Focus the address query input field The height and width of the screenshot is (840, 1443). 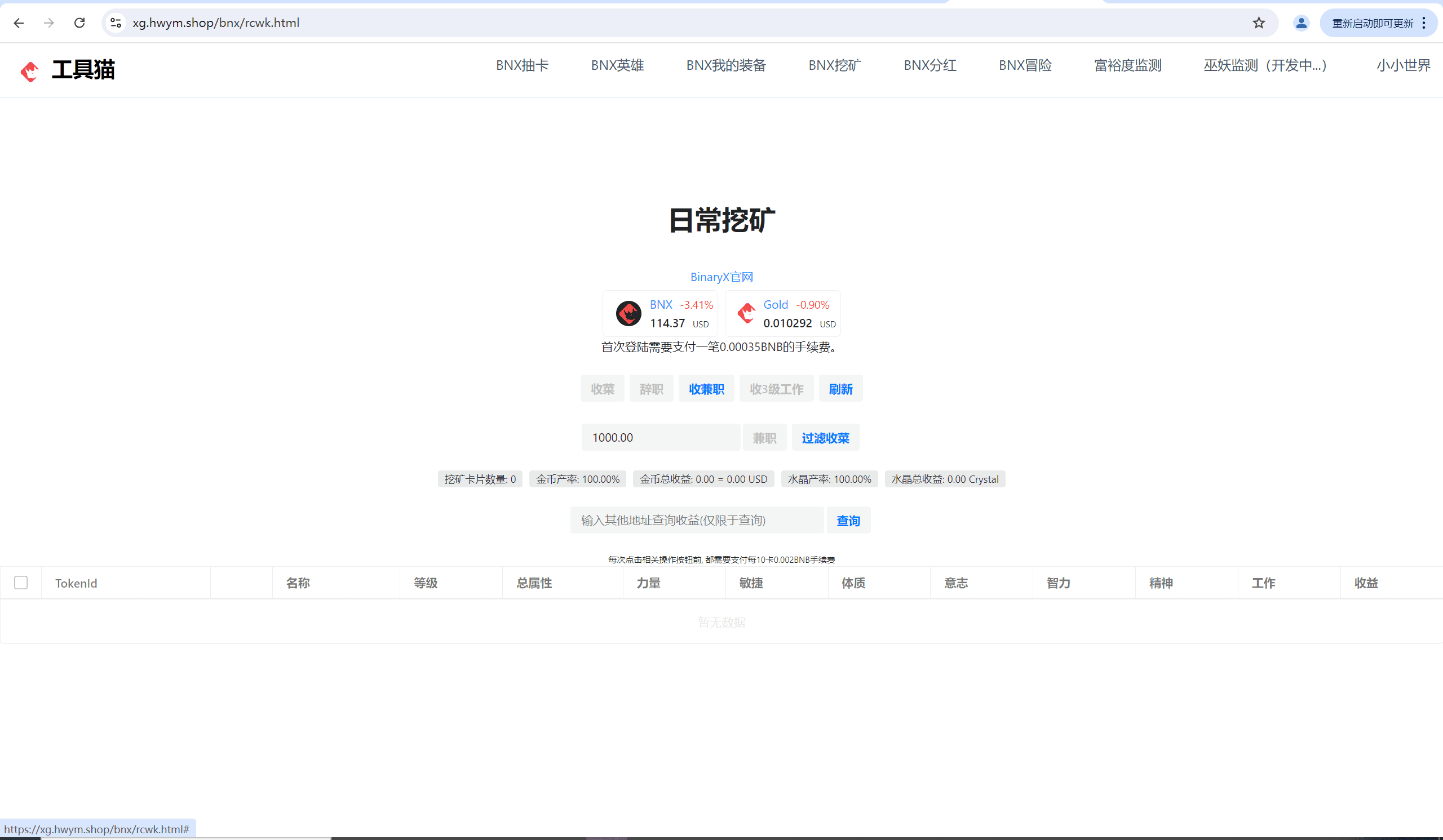(696, 520)
